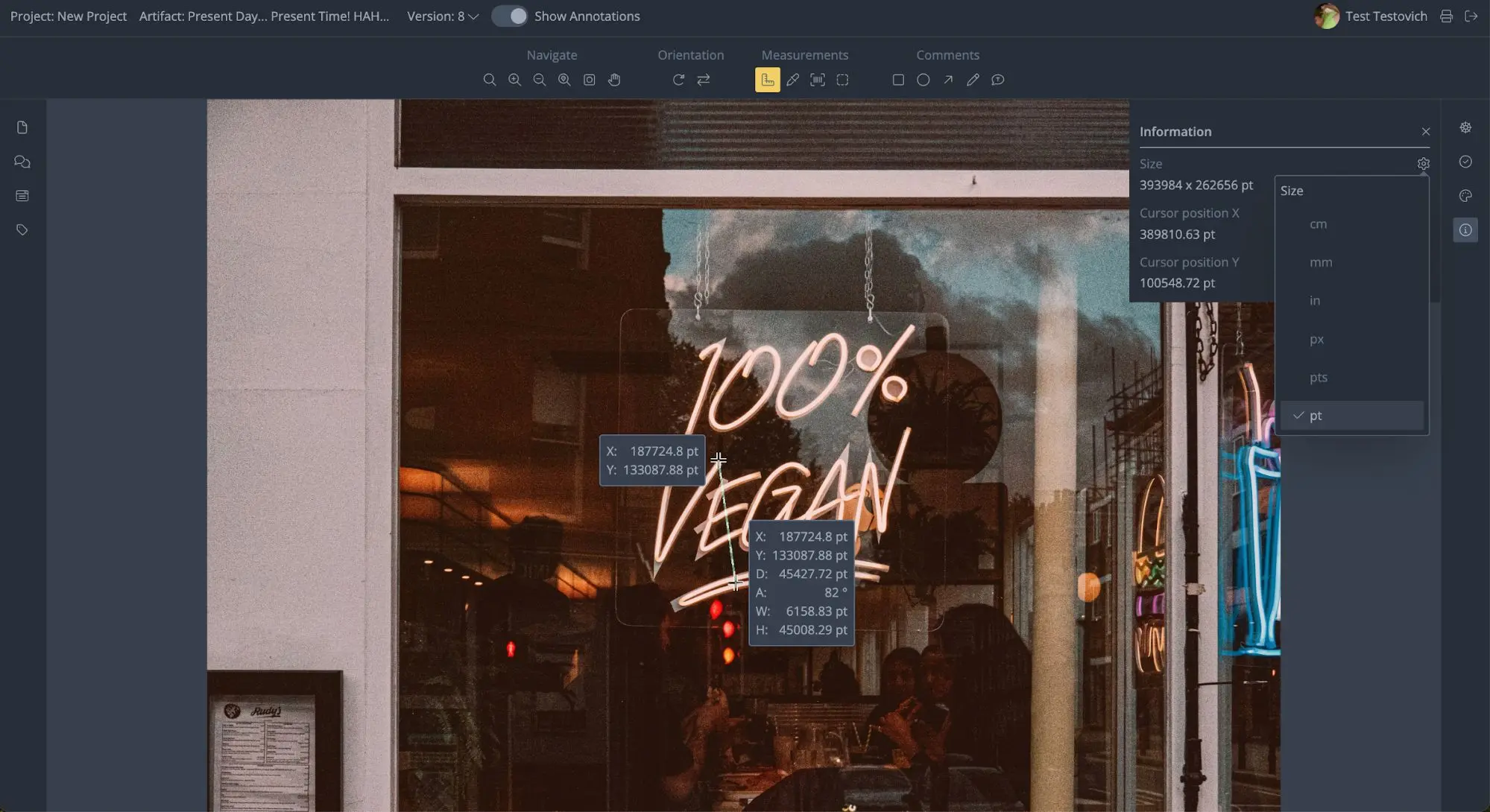Toggle the Show Annotations switch
This screenshot has width=1490, height=812.
pos(510,16)
